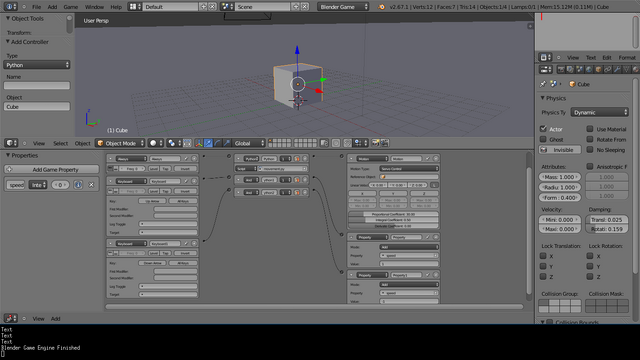
Task: Lock translation on the X axis
Action: 543,256
